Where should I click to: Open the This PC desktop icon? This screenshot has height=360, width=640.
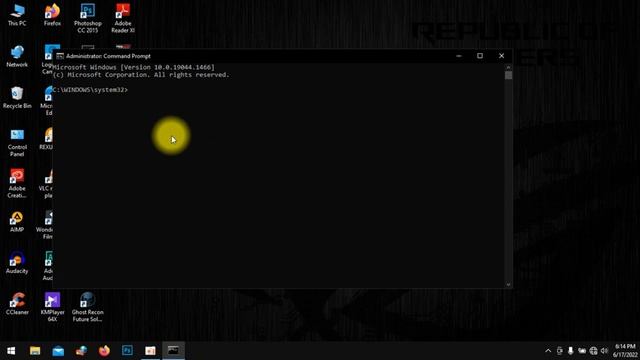point(17,15)
